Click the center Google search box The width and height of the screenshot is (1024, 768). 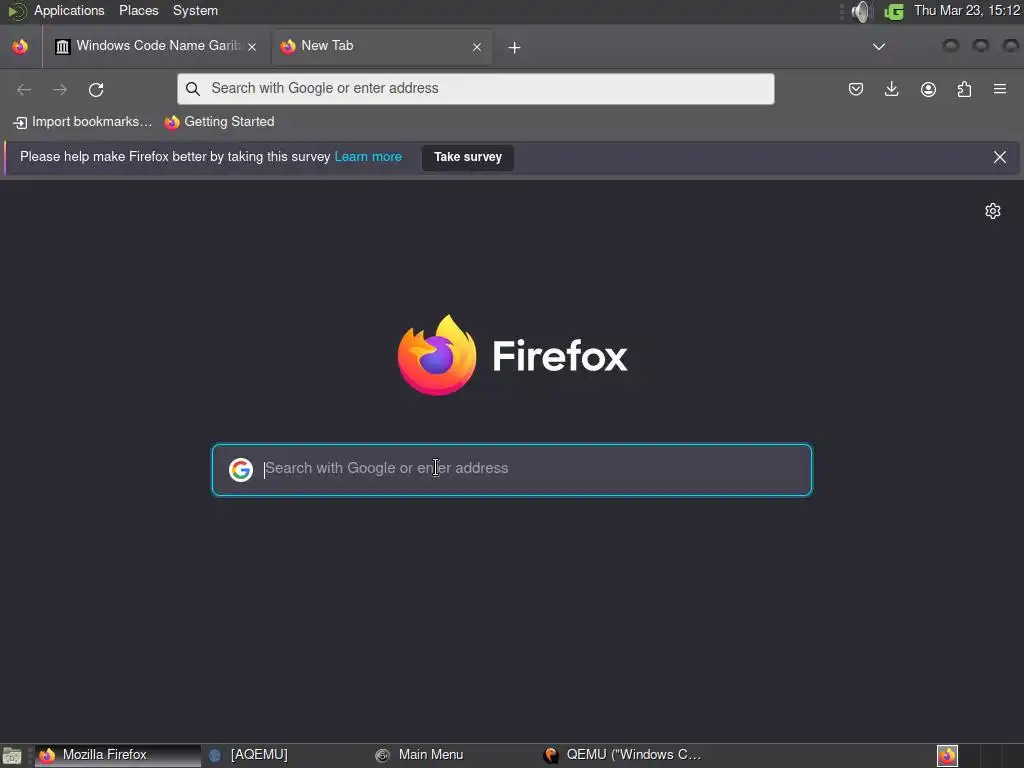click(512, 470)
